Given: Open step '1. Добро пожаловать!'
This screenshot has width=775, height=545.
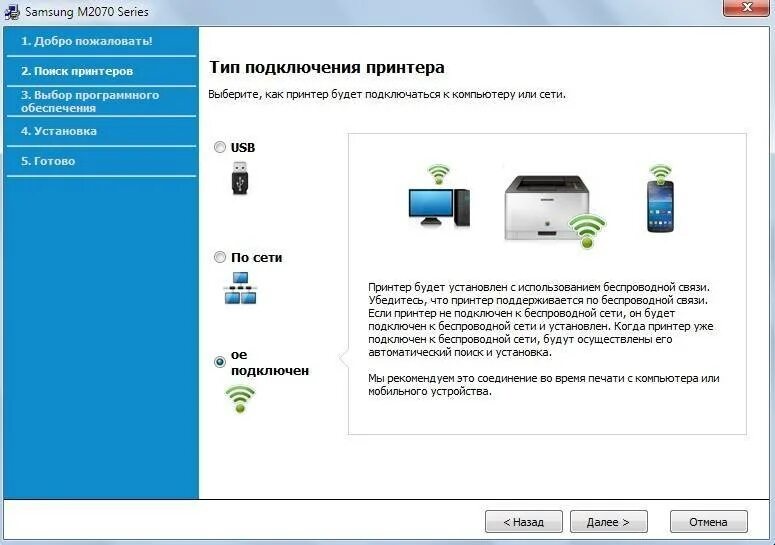Looking at the screenshot, I should (x=101, y=42).
